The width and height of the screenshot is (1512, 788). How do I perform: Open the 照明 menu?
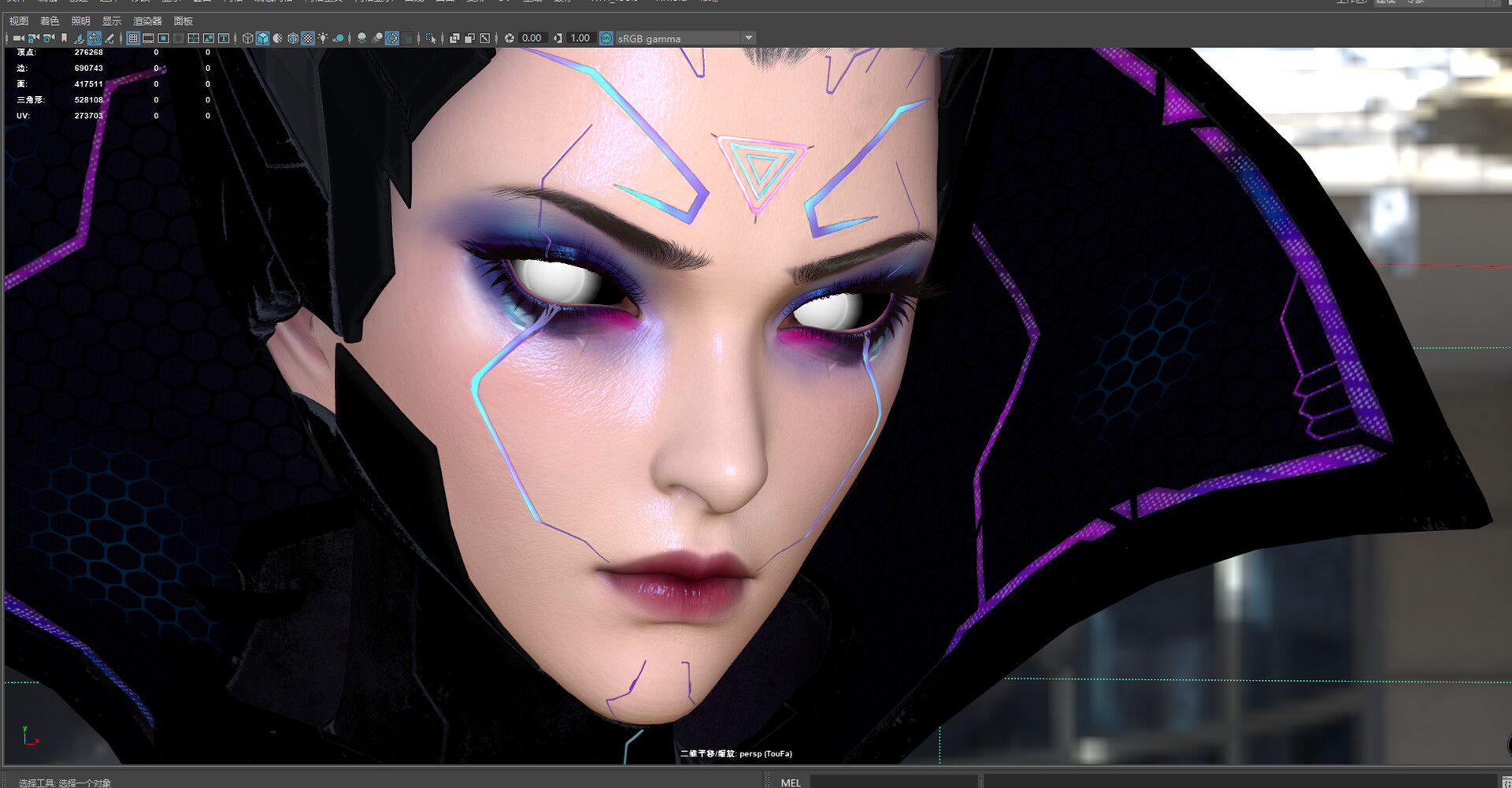[81, 21]
